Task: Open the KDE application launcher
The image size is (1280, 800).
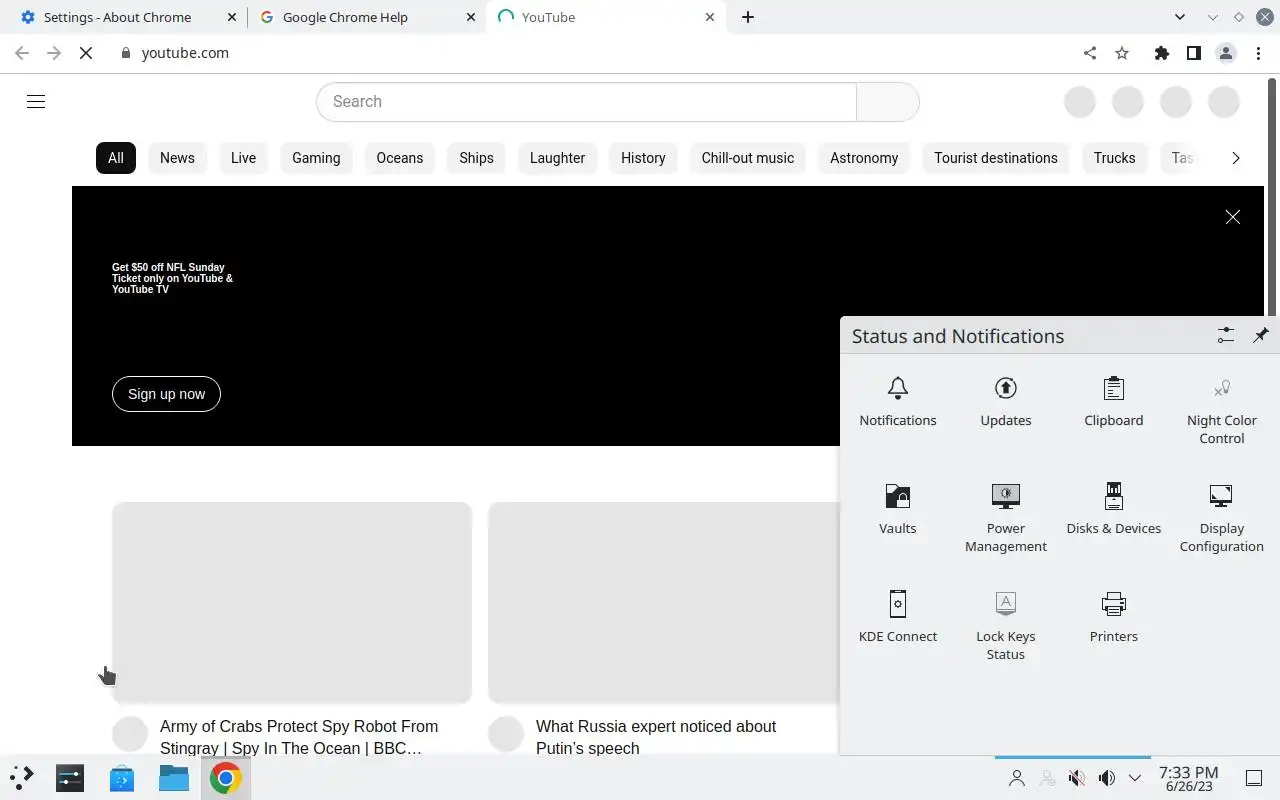Action: pyautogui.click(x=22, y=778)
